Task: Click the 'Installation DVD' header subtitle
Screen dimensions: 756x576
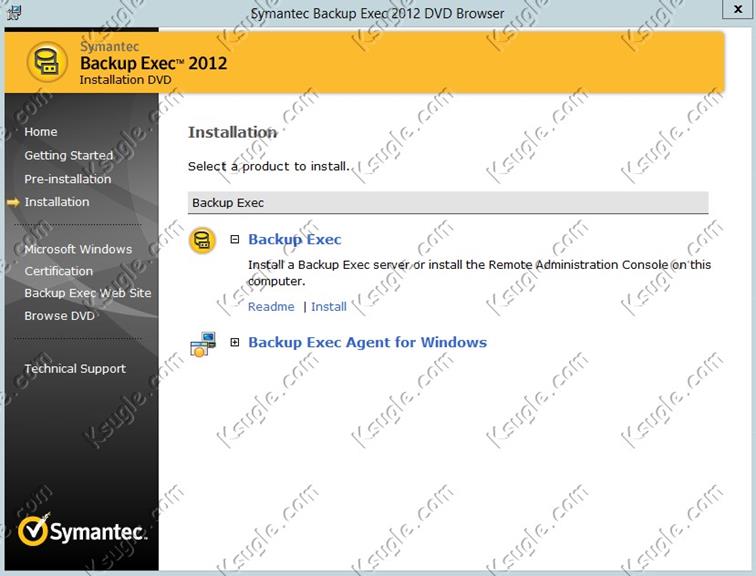Action: 125,80
